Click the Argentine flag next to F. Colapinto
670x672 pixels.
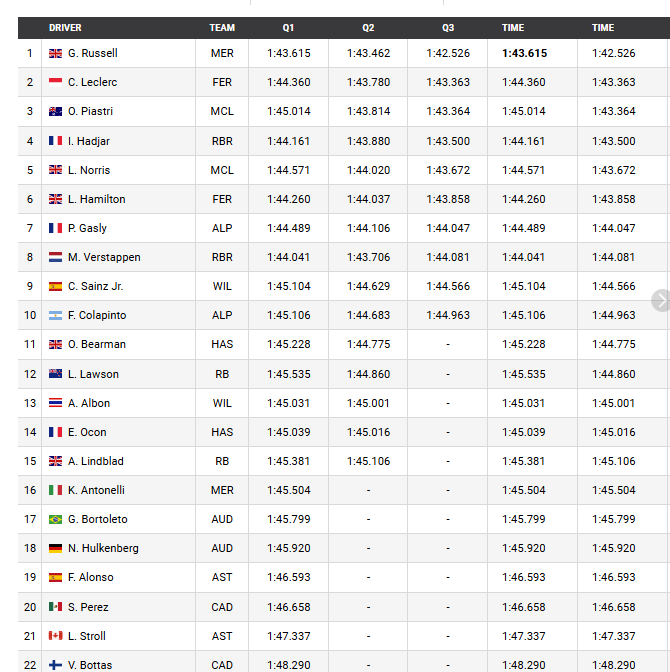pos(55,315)
